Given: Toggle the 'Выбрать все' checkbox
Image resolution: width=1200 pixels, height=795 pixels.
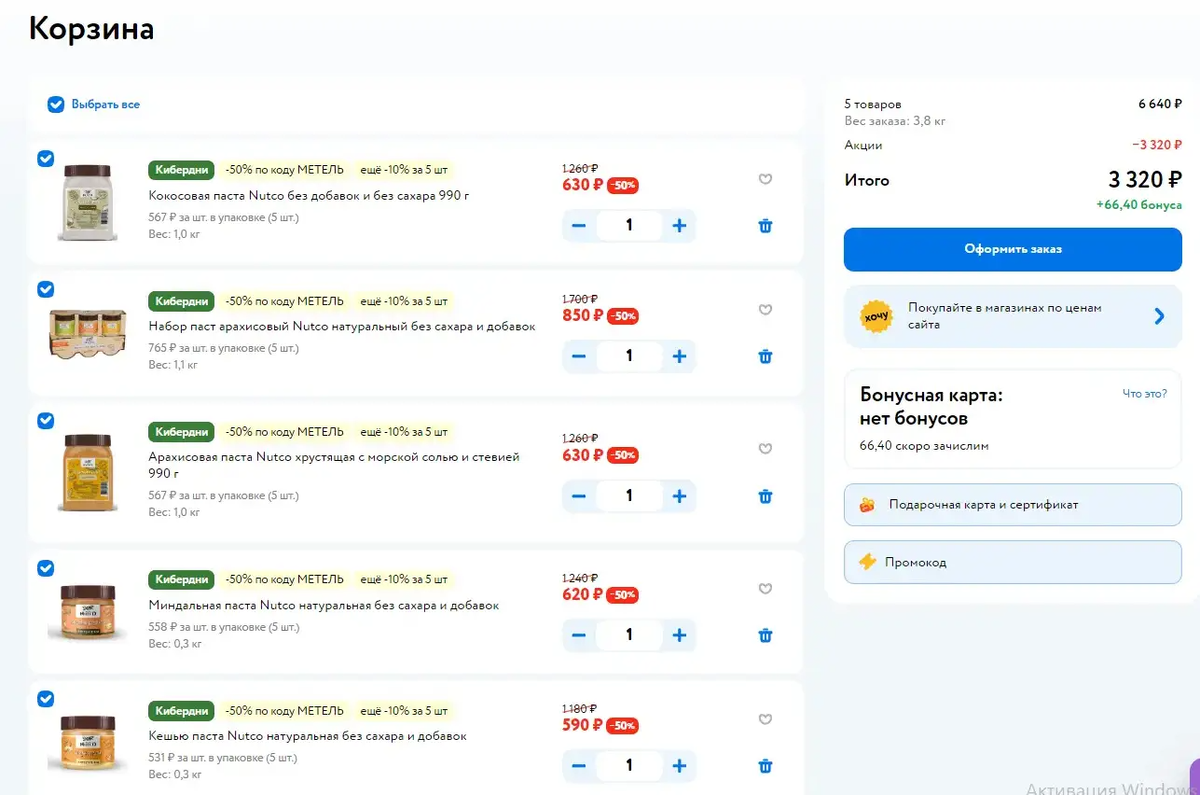Looking at the screenshot, I should point(55,104).
